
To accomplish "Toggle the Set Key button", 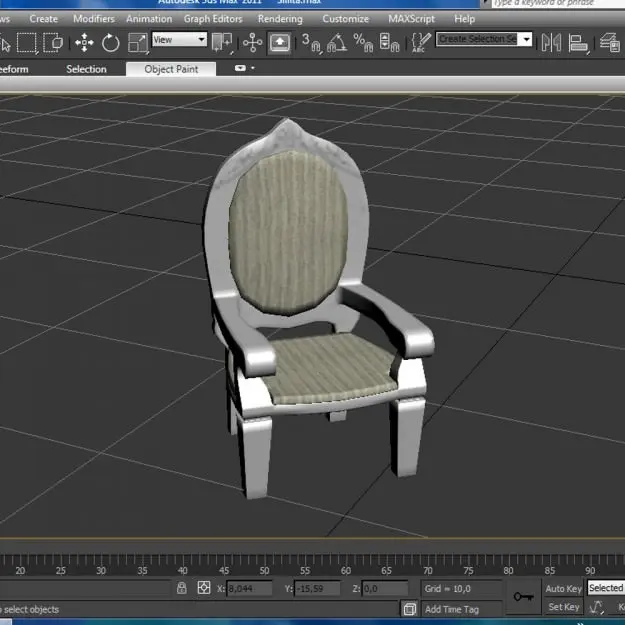I will (x=563, y=607).
